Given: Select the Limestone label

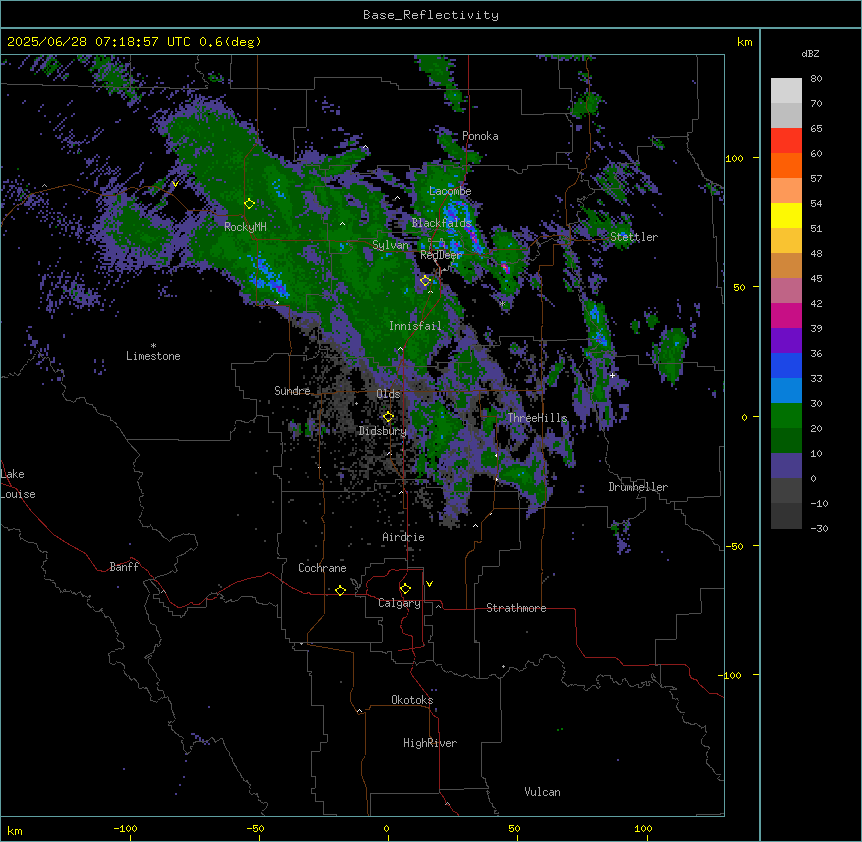Looking at the screenshot, I should pyautogui.click(x=153, y=356).
